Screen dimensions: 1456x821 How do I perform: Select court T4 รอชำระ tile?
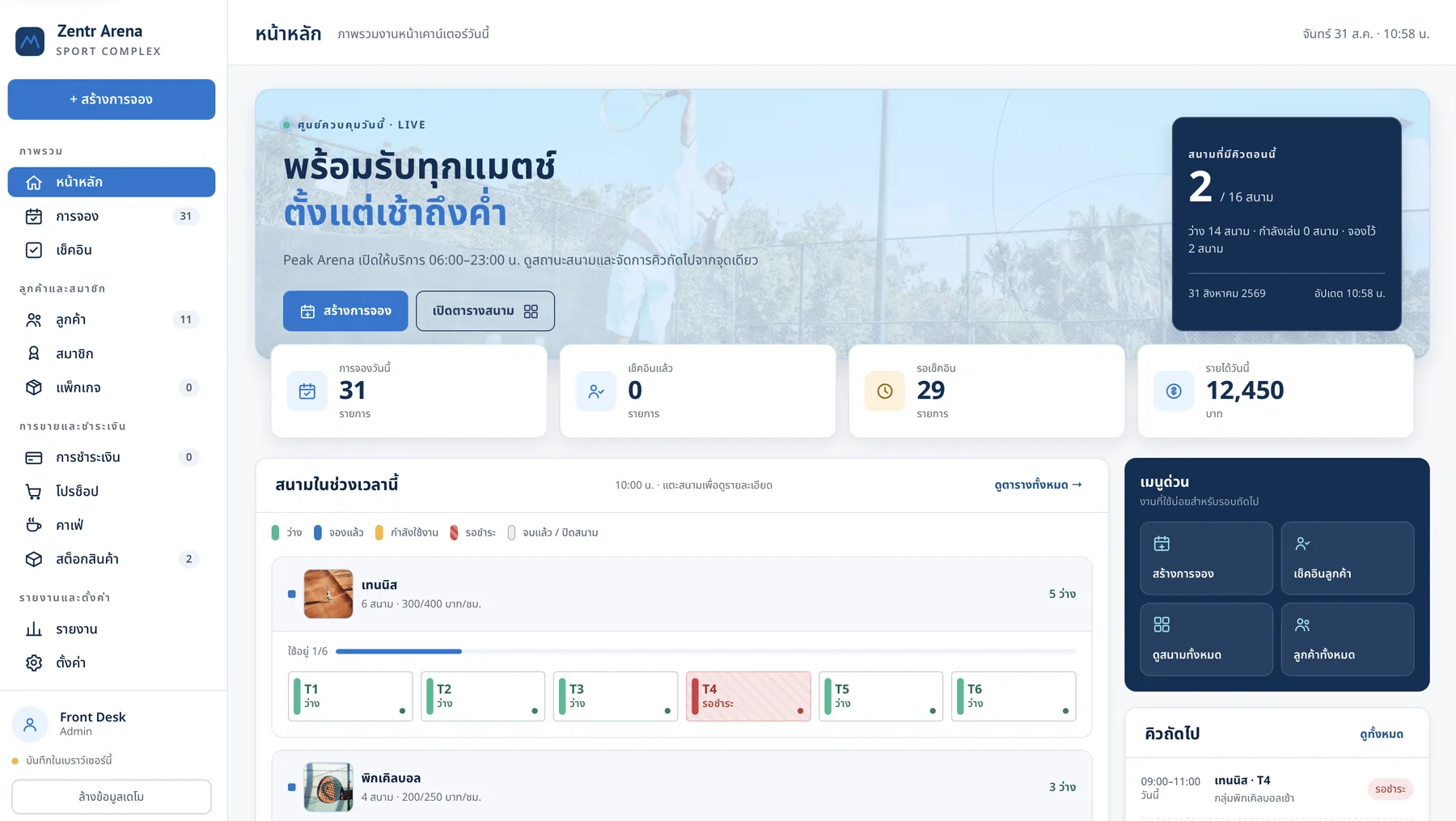(748, 696)
